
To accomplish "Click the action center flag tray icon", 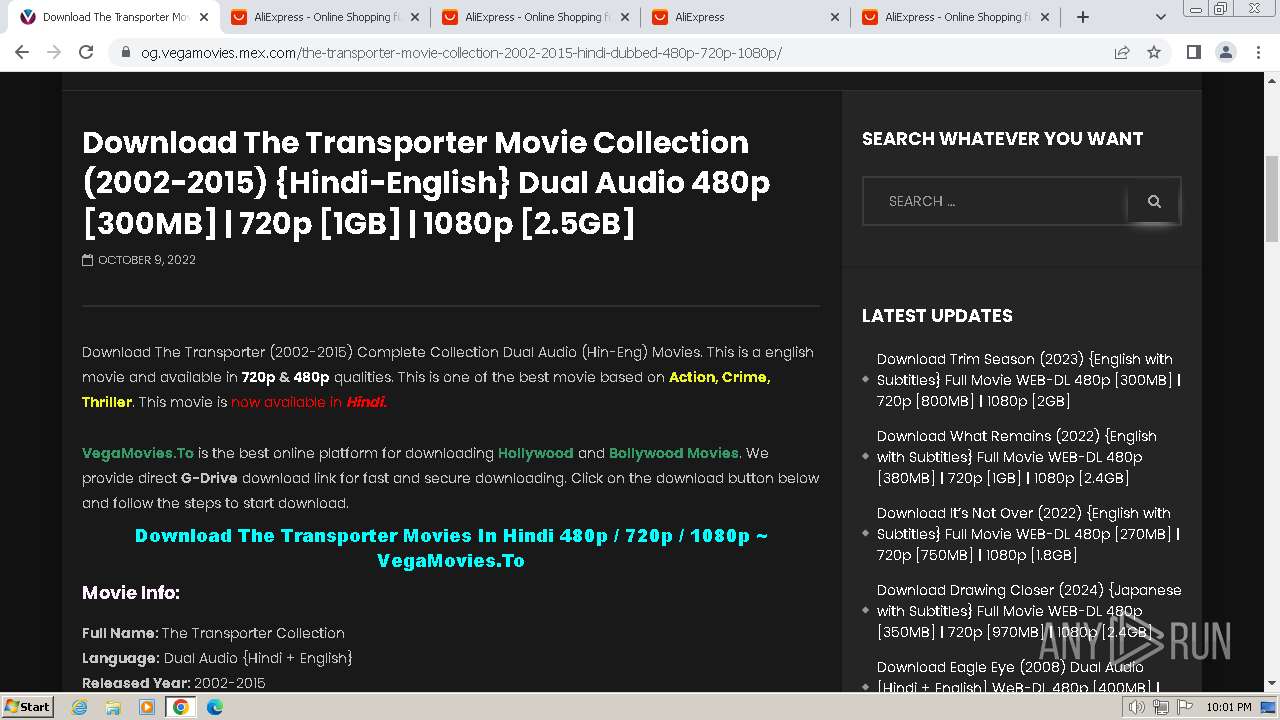I will (x=1183, y=707).
